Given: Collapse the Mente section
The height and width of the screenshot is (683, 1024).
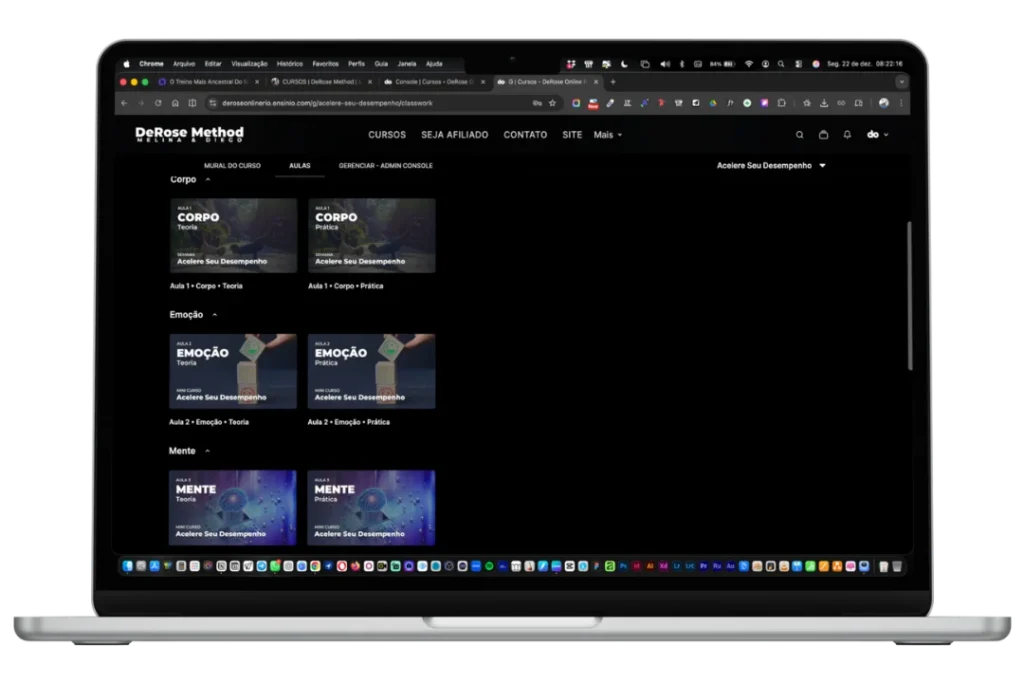Looking at the screenshot, I should tap(207, 451).
